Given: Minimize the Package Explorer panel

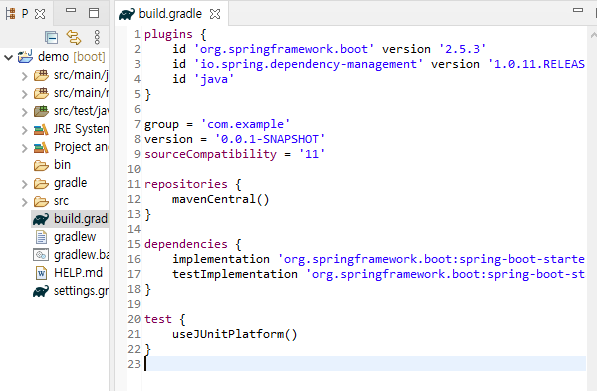Looking at the screenshot, I should pyautogui.click(x=71, y=11).
